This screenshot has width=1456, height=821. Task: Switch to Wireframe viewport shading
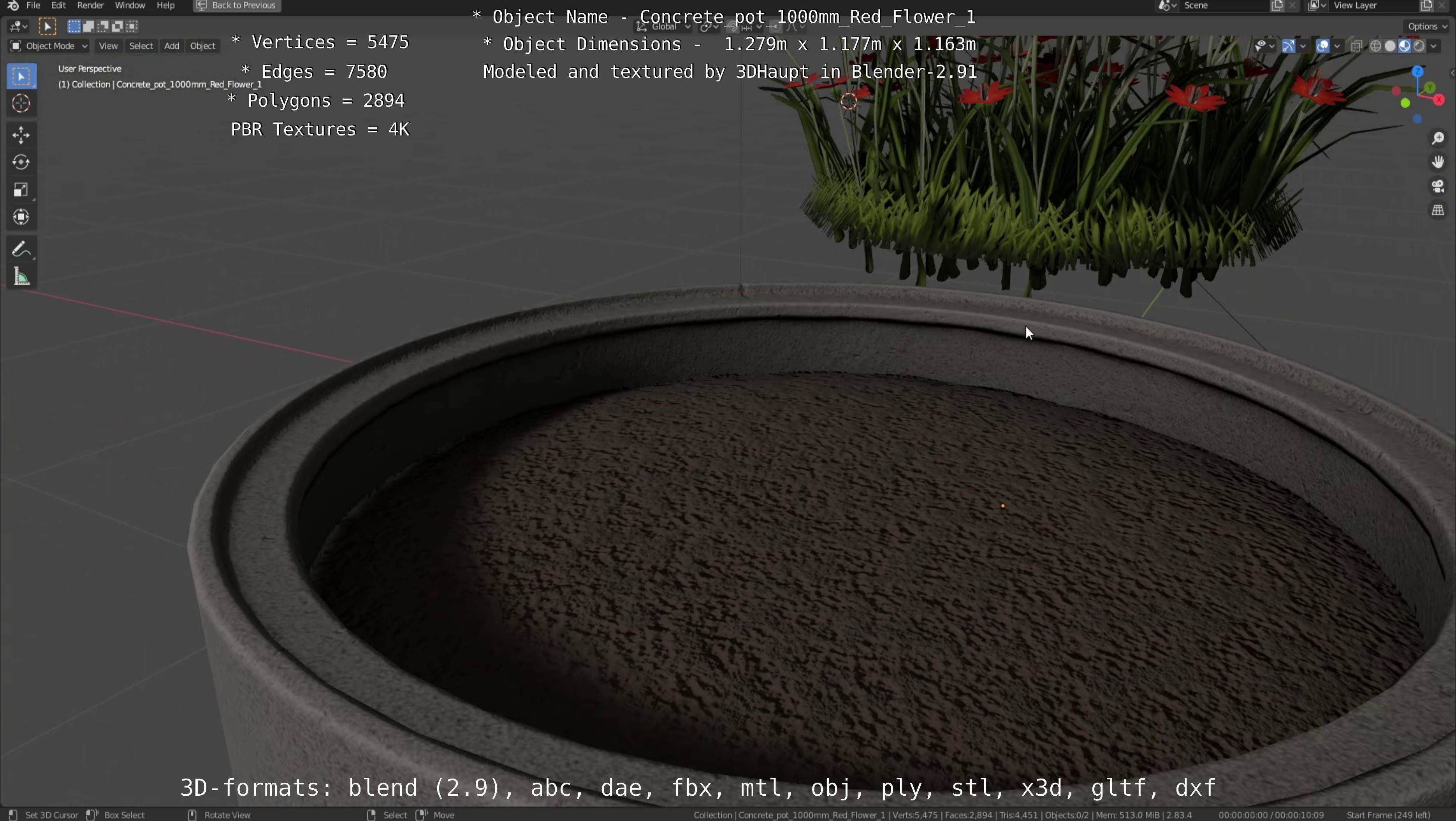click(x=1376, y=46)
